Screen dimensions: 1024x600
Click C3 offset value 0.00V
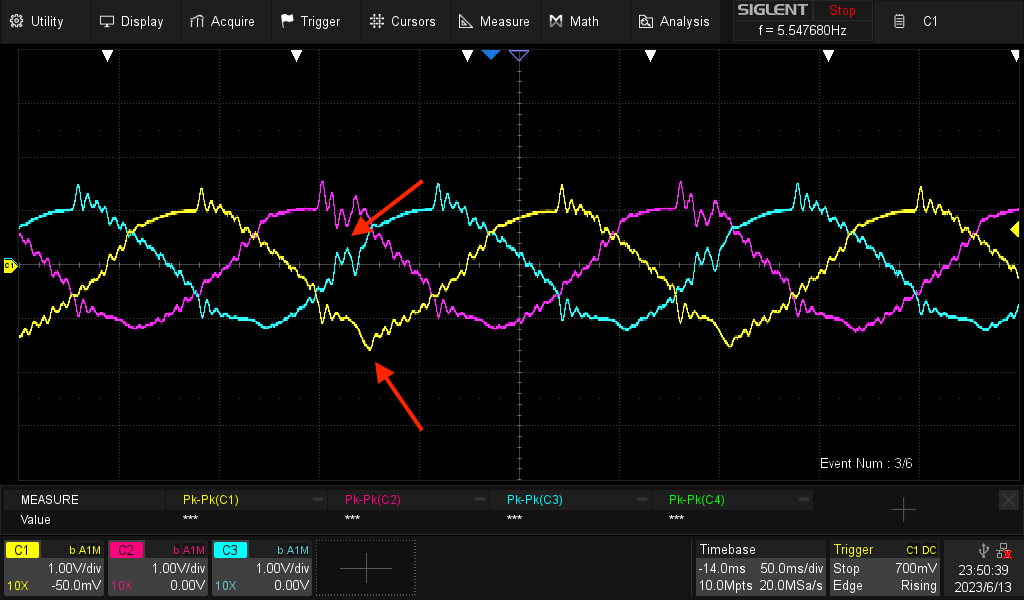[x=291, y=586]
